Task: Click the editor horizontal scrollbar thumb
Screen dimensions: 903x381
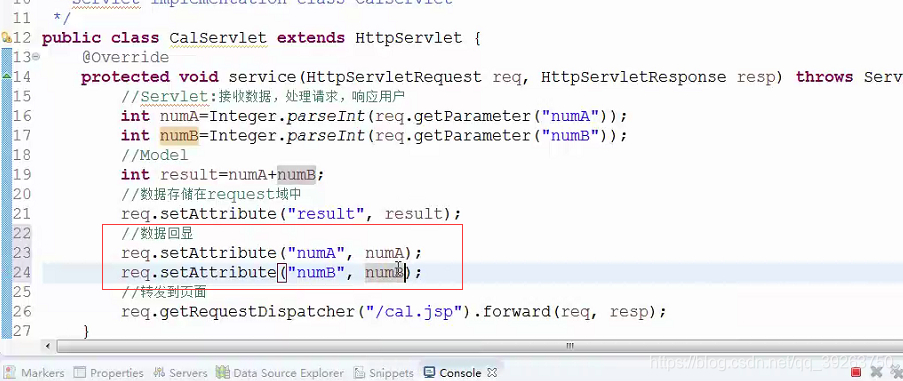Action: [570, 346]
